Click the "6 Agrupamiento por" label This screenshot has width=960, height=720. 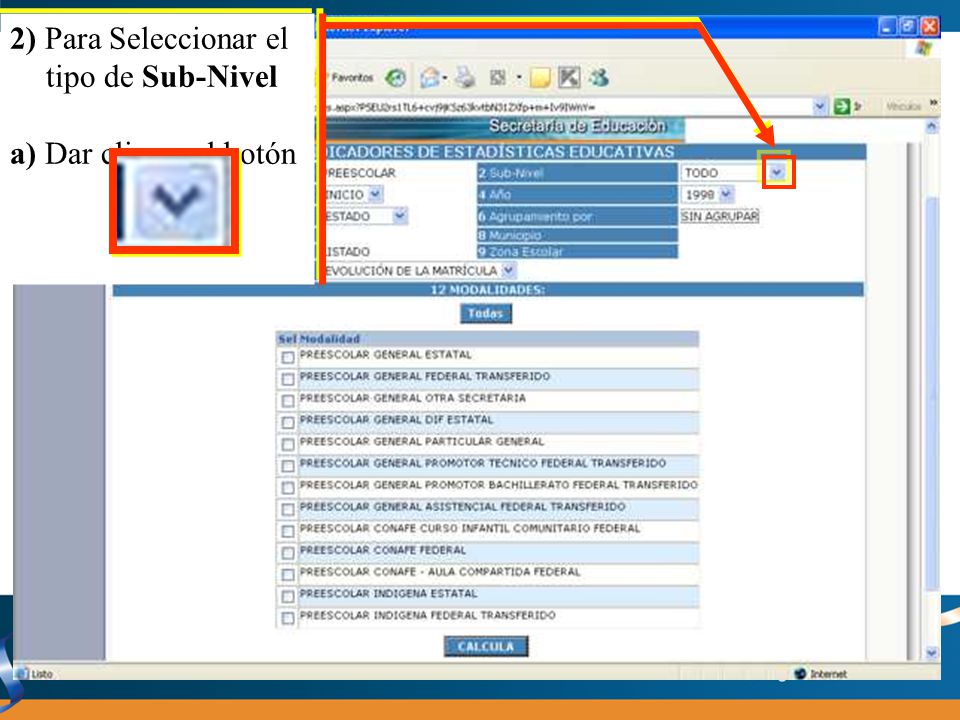click(536, 216)
